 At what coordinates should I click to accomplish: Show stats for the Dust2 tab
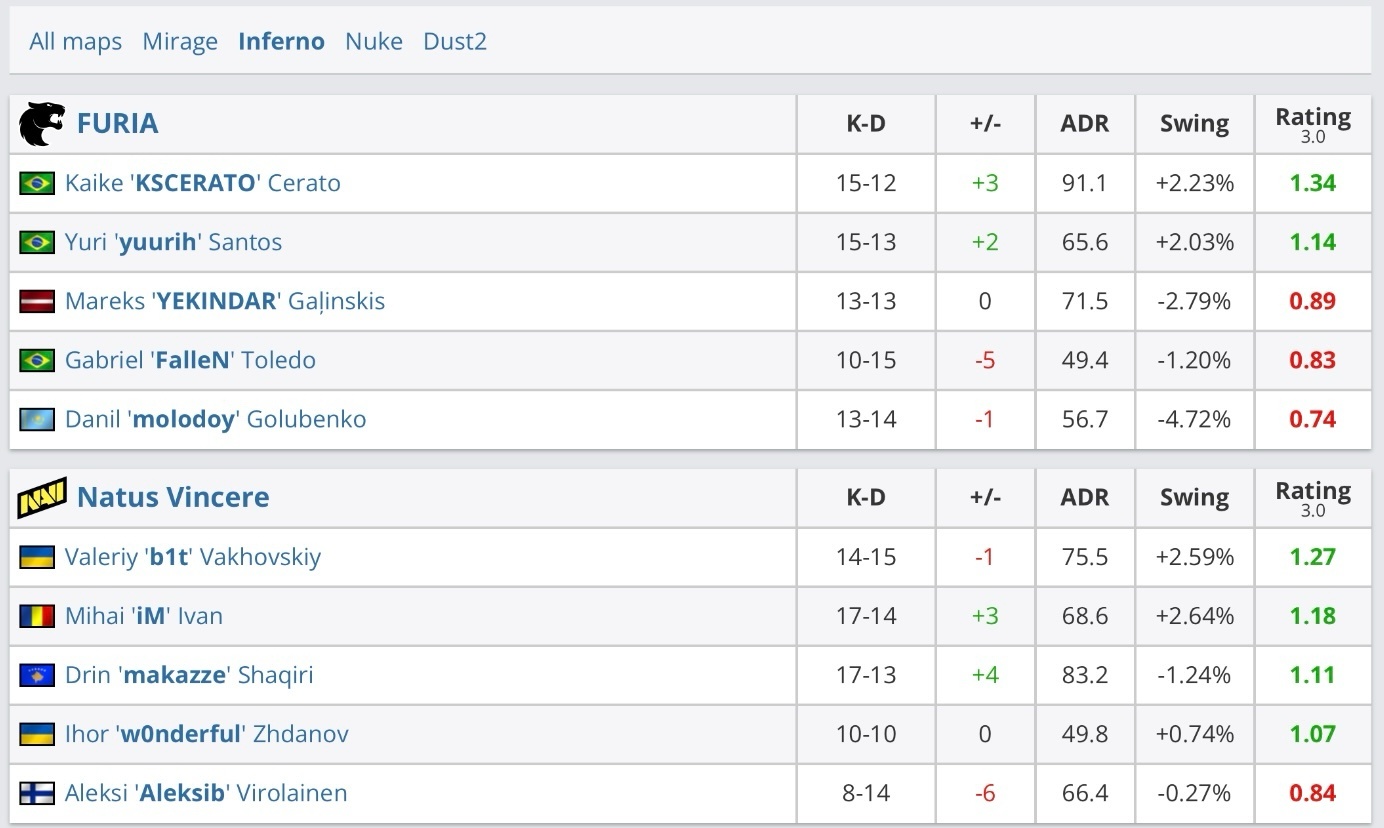pyautogui.click(x=455, y=41)
